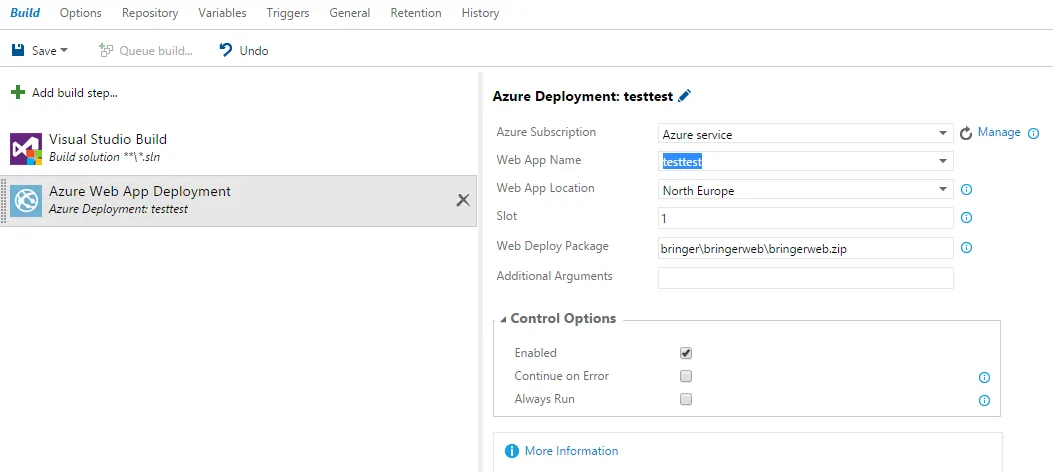Uncheck the Enabled checkbox
Screen dimensions: 1053x472
[686, 353]
